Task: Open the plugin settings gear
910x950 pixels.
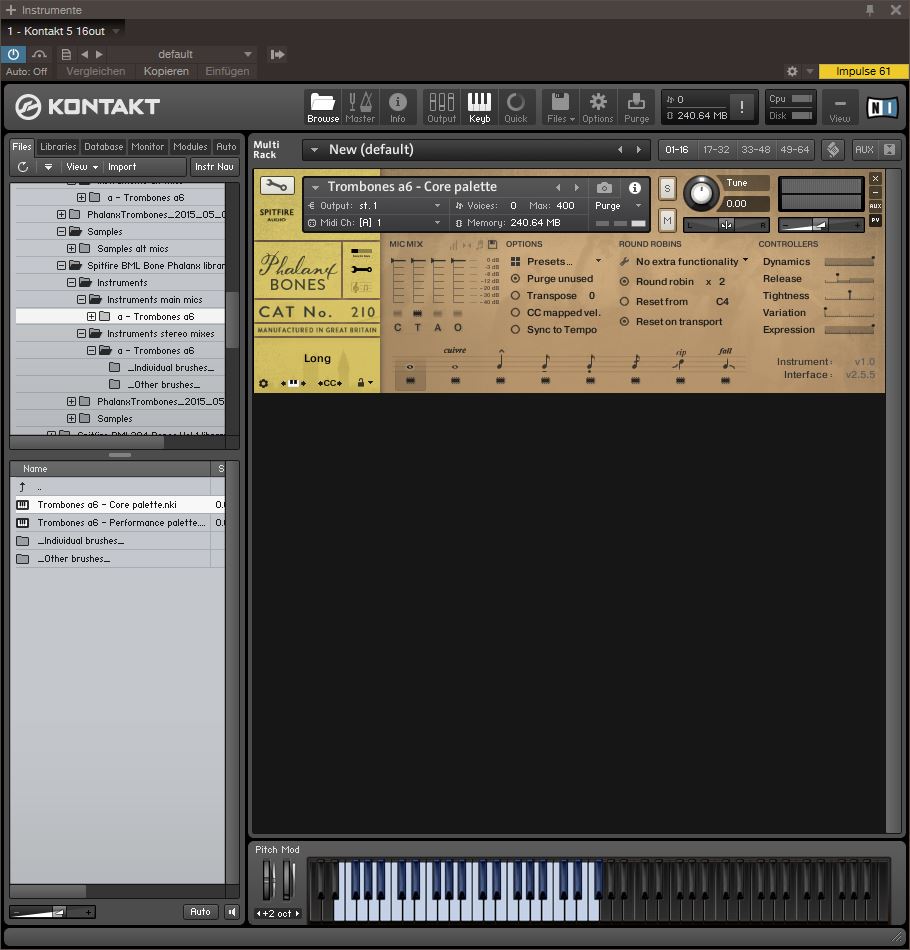Action: (x=792, y=71)
